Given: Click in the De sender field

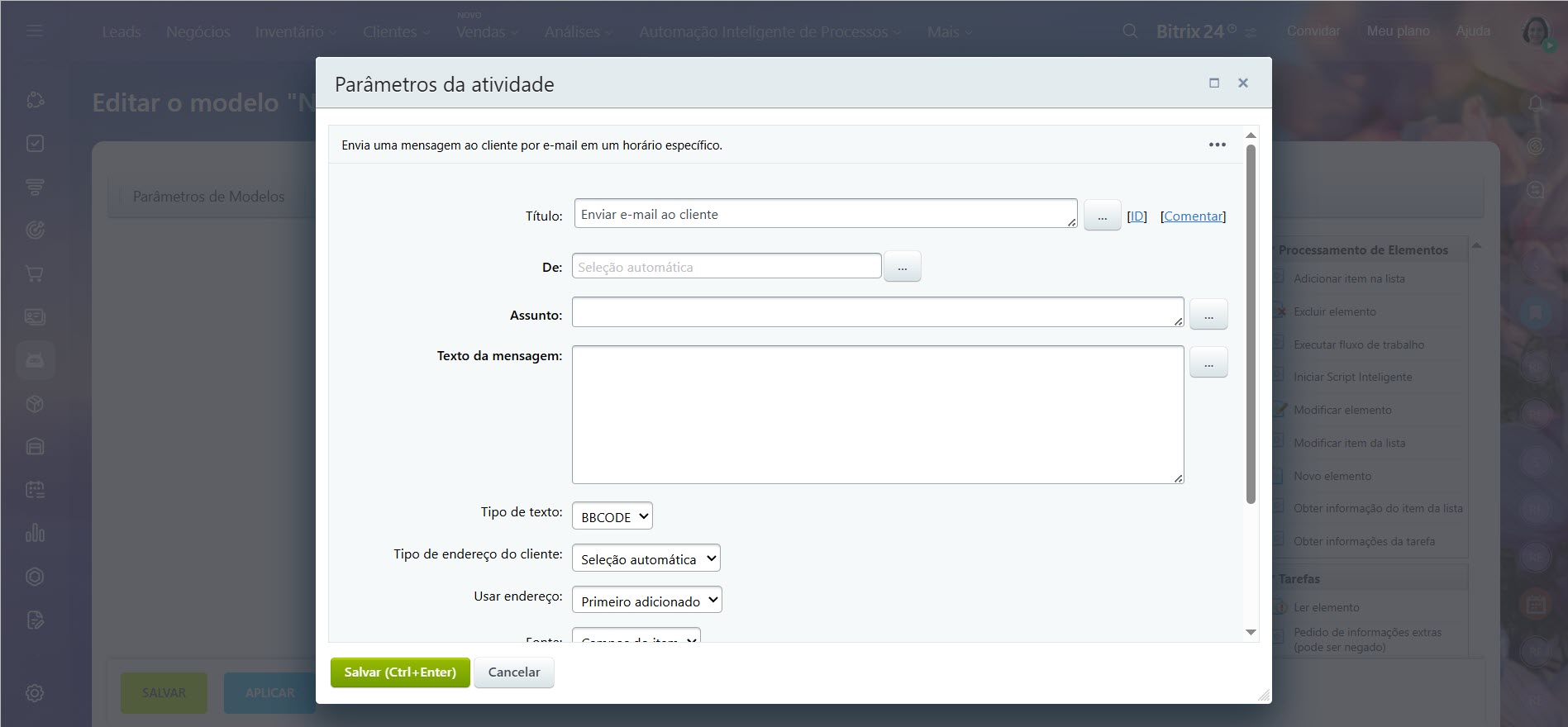Looking at the screenshot, I should (x=727, y=266).
